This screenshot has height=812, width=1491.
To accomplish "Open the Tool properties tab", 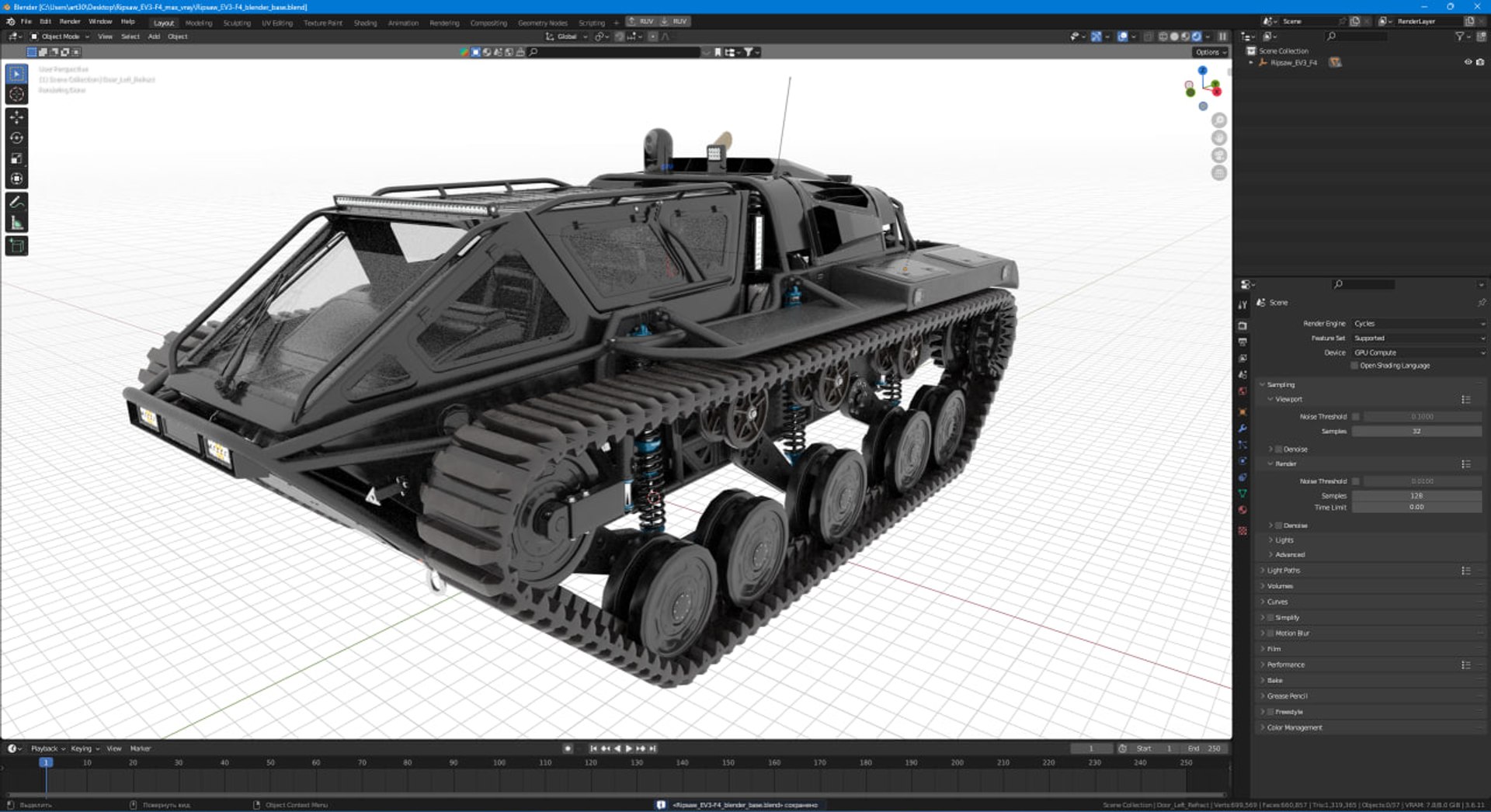I will click(1242, 305).
